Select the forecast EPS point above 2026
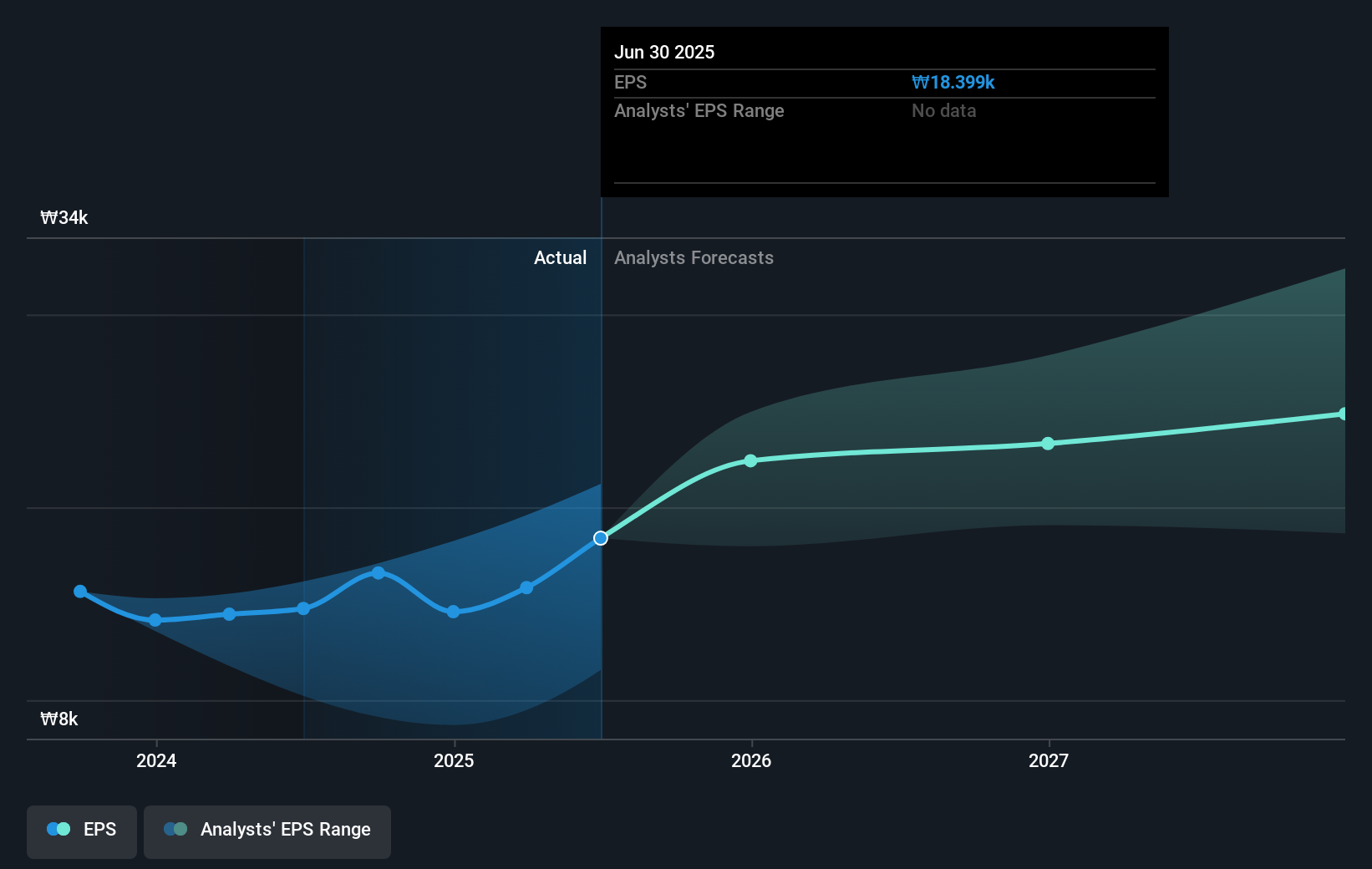Image resolution: width=1372 pixels, height=869 pixels. click(x=750, y=461)
